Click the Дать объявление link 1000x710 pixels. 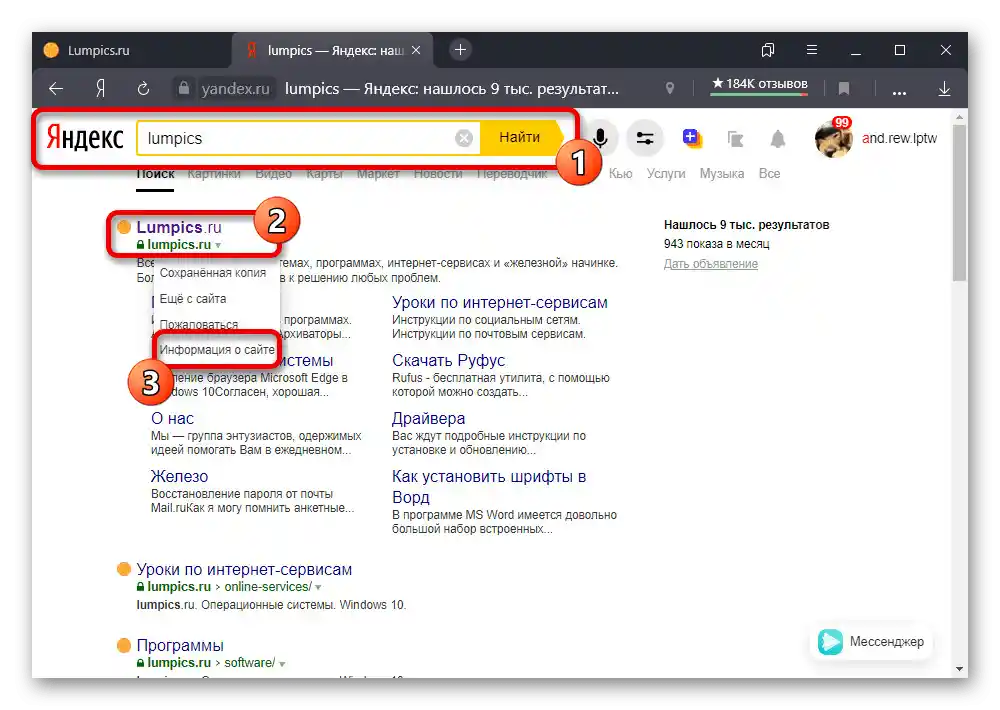[710, 264]
